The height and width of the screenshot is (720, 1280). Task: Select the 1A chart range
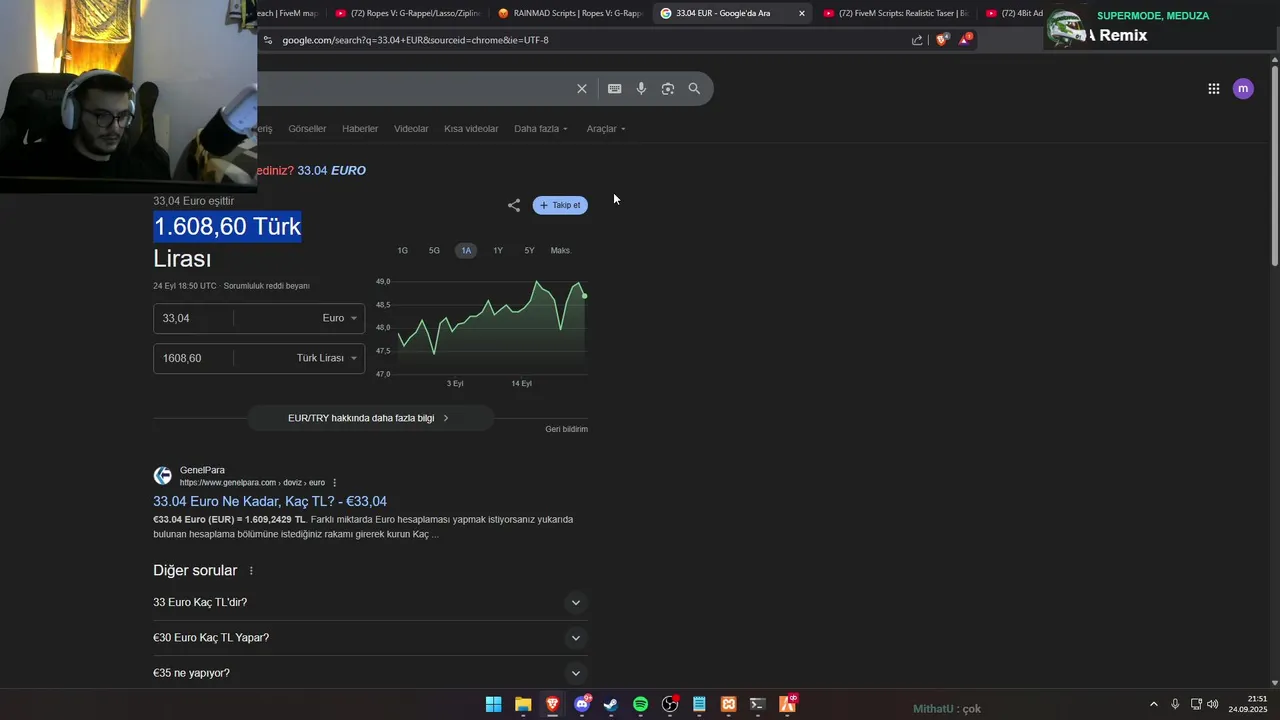pyautogui.click(x=466, y=251)
